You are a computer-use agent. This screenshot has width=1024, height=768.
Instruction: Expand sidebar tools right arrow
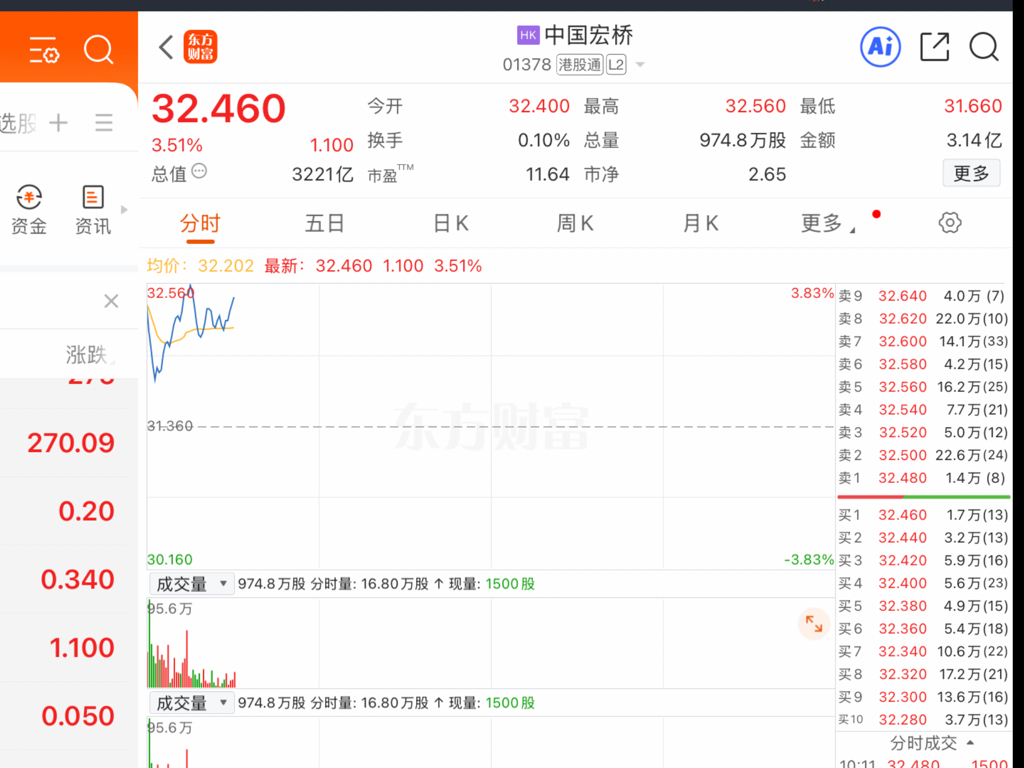(x=124, y=210)
